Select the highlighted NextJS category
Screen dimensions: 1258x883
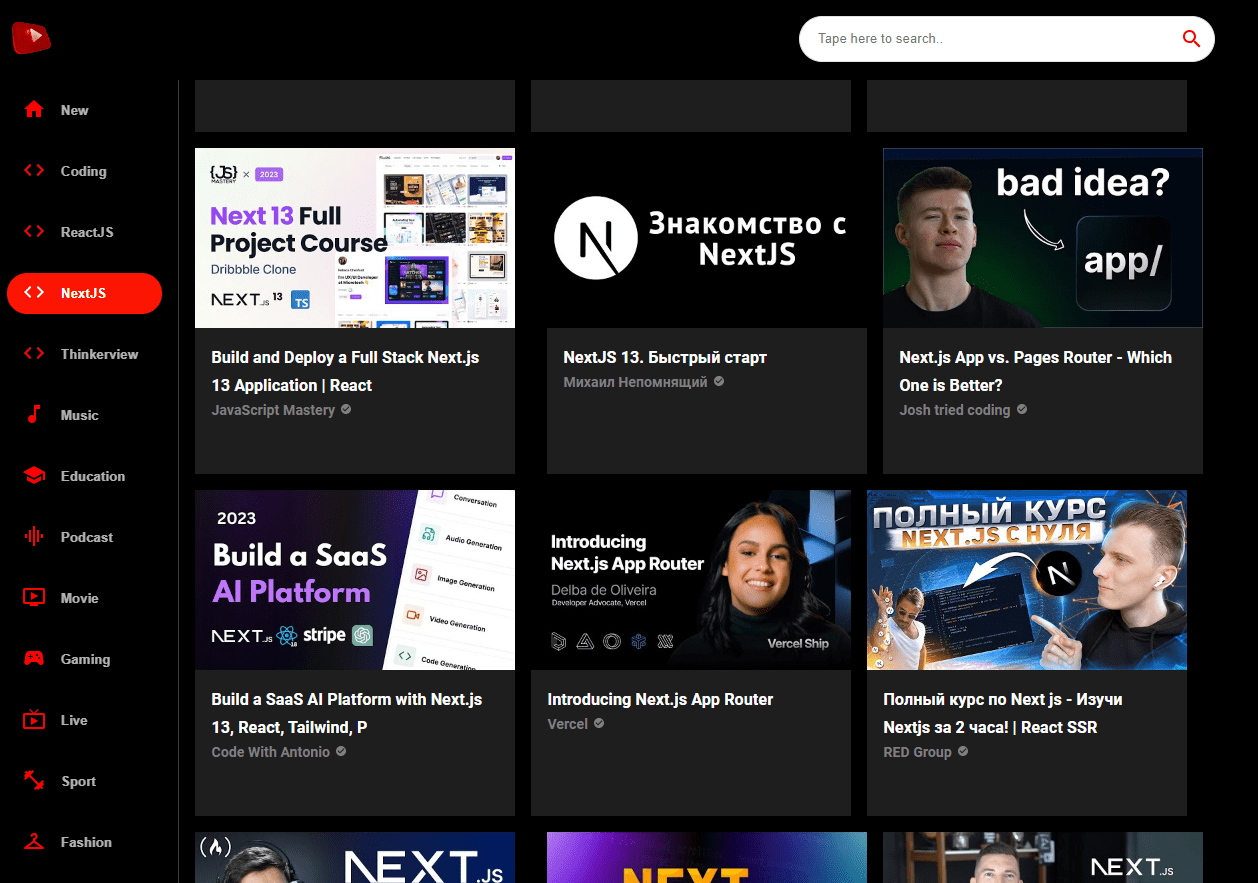[84, 293]
